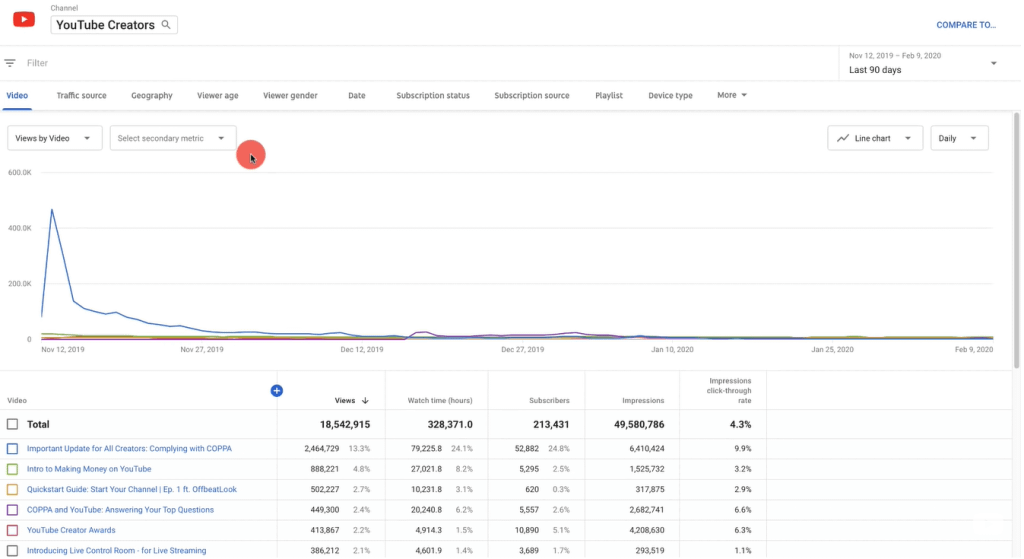This screenshot has width=1024, height=559.
Task: Switch to the Viewer age tab
Action: click(x=218, y=95)
